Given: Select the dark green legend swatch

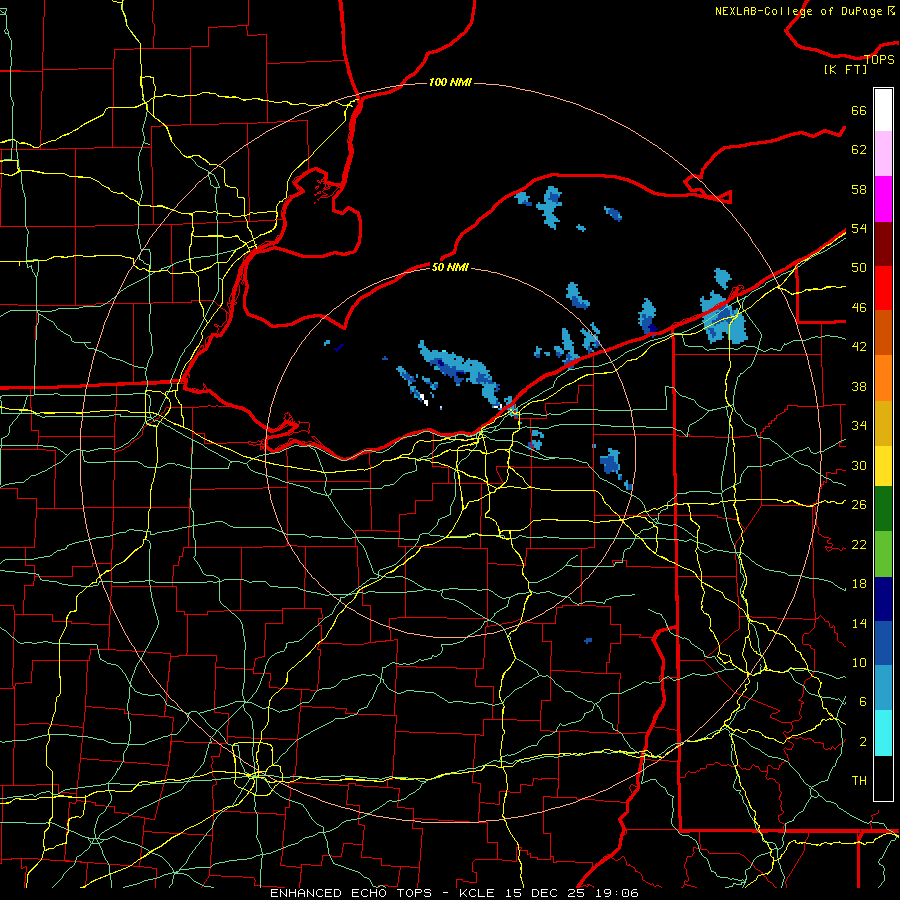Looking at the screenshot, I should pos(883,509).
